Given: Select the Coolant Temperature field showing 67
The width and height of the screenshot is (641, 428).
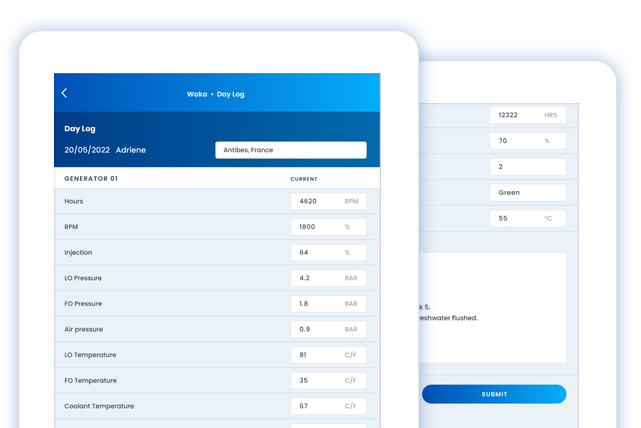Looking at the screenshot, I should coord(328,406).
